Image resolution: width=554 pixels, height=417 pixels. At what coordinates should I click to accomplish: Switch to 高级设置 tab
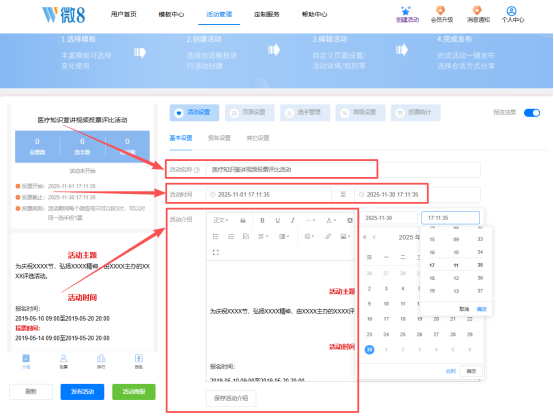pos(360,112)
